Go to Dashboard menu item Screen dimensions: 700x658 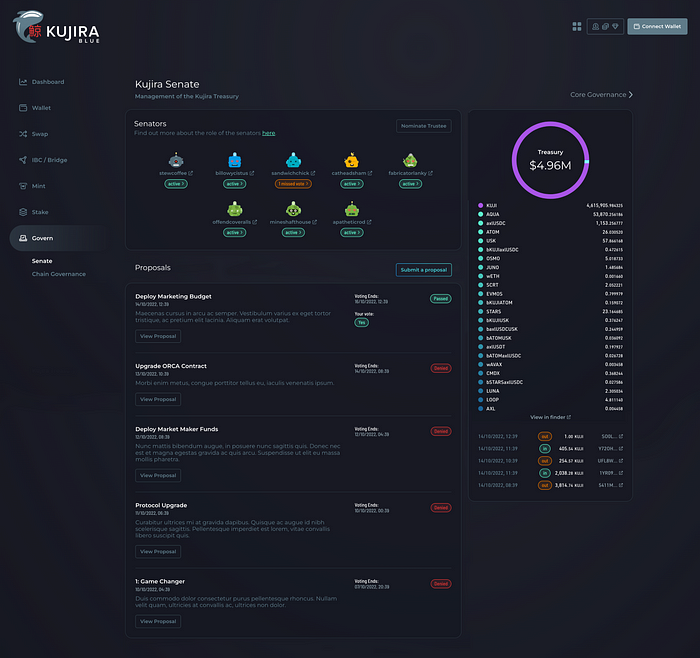click(x=48, y=82)
